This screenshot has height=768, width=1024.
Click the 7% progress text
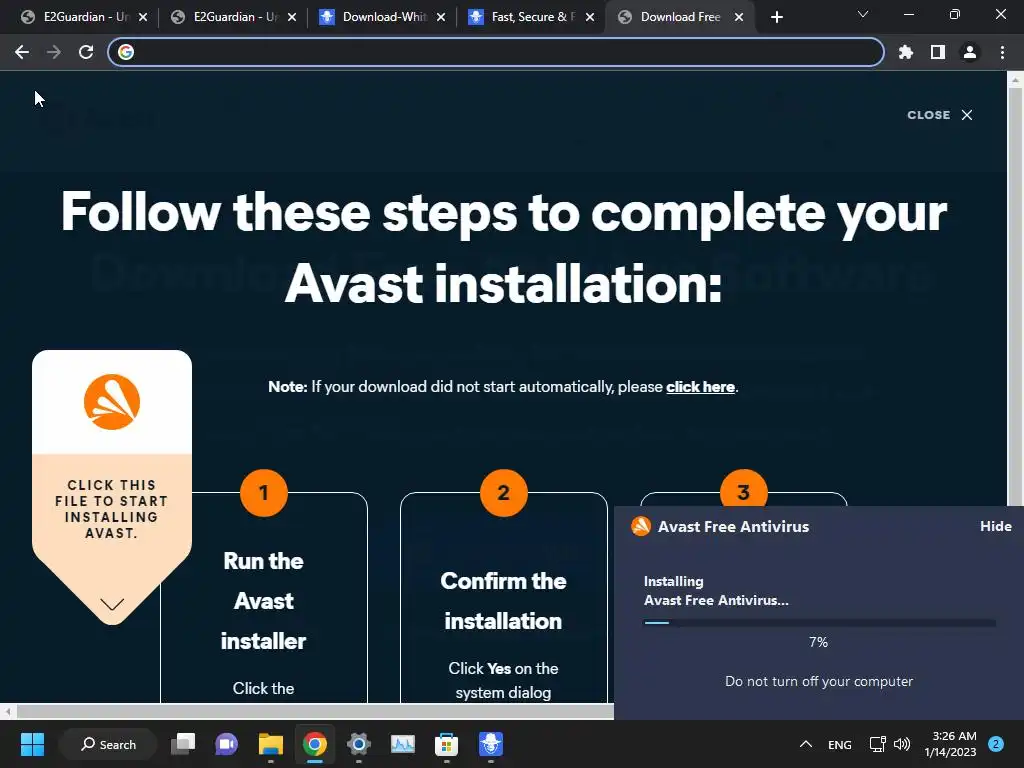(818, 642)
